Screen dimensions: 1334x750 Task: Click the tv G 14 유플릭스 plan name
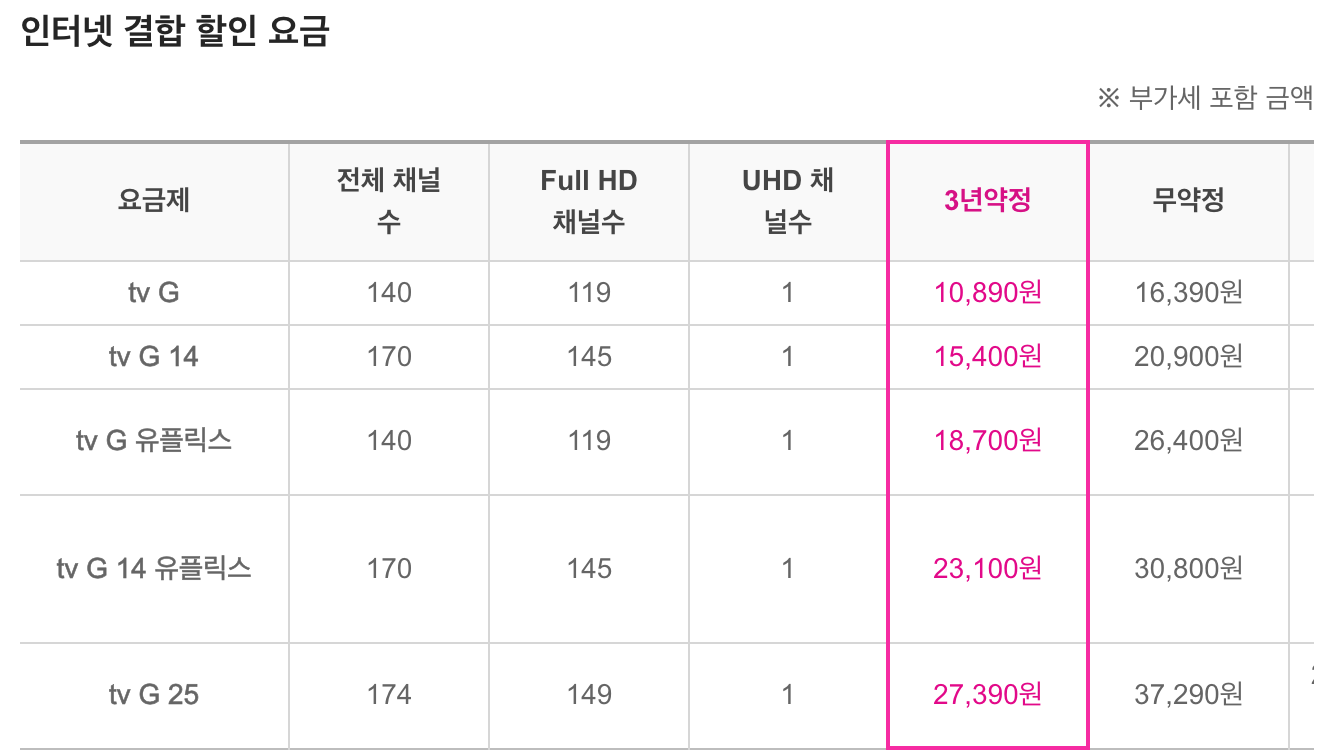click(154, 568)
